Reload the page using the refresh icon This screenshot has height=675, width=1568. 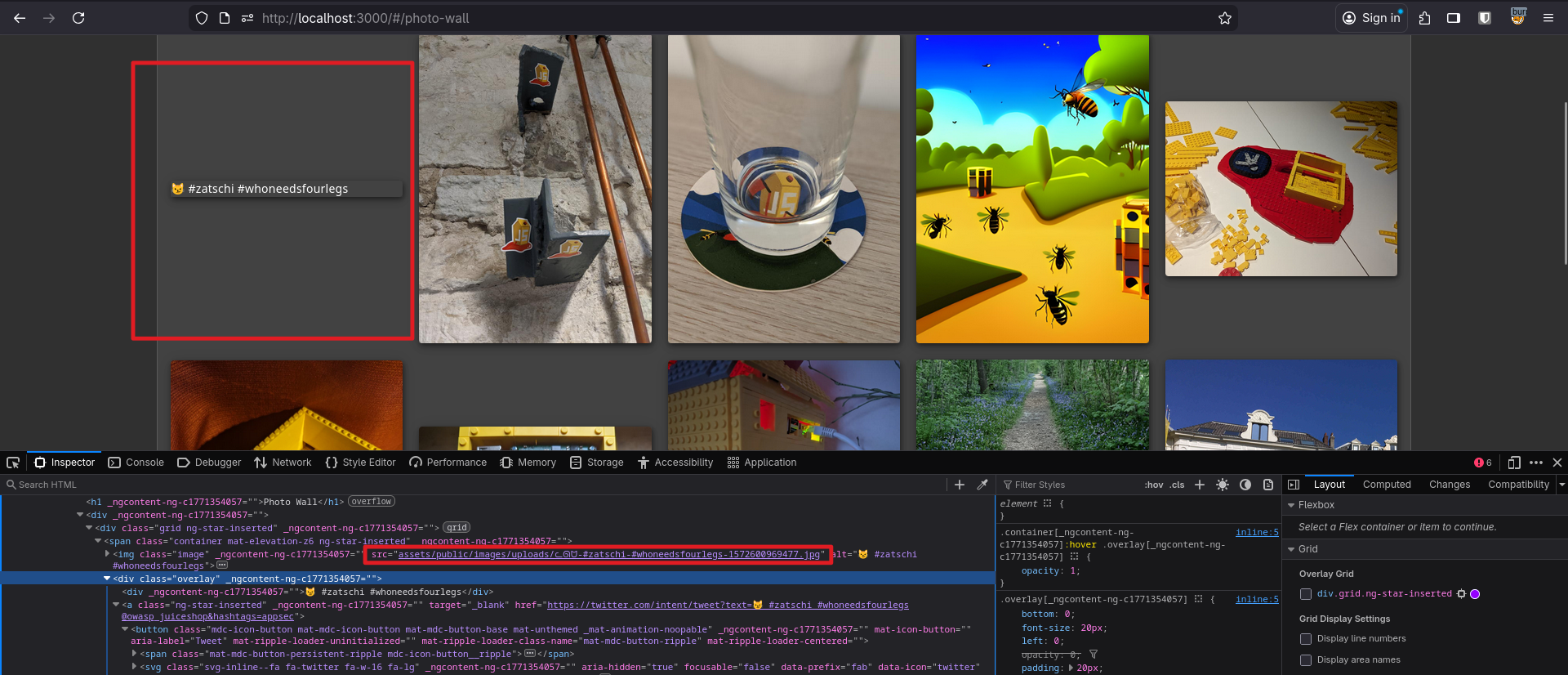pos(78,18)
